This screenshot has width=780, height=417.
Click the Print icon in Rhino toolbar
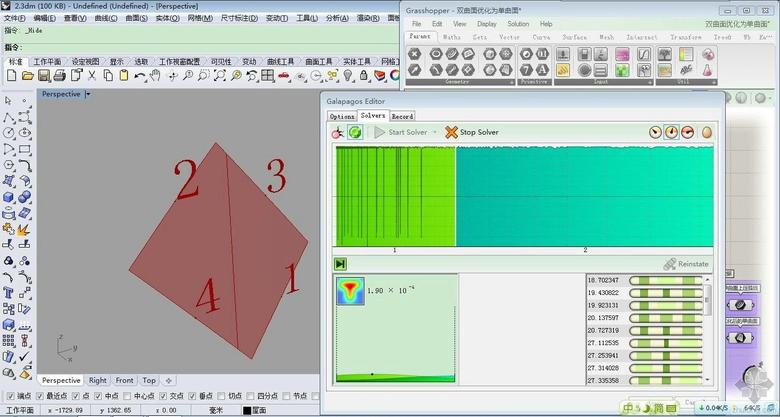click(59, 75)
